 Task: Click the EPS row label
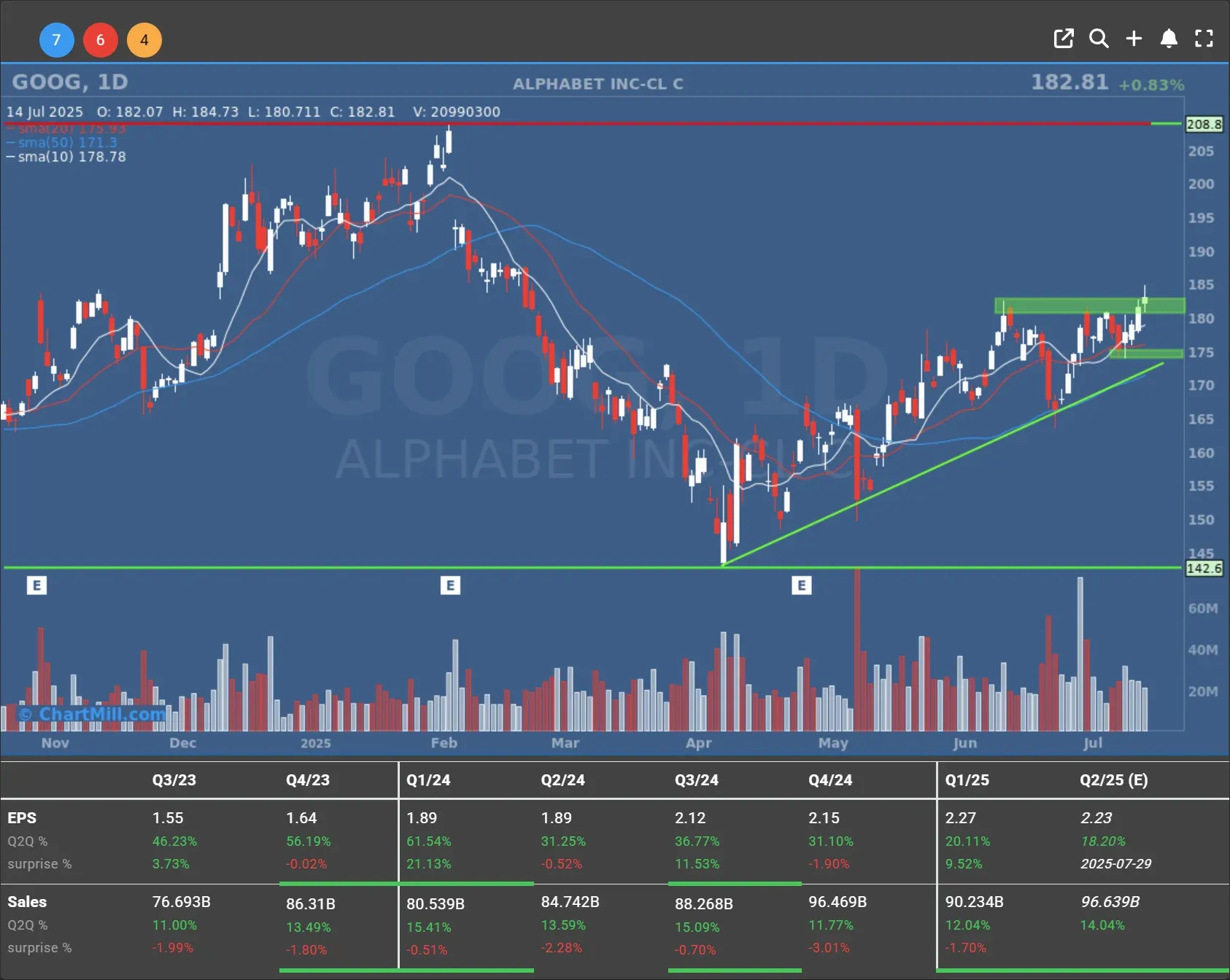coord(22,818)
